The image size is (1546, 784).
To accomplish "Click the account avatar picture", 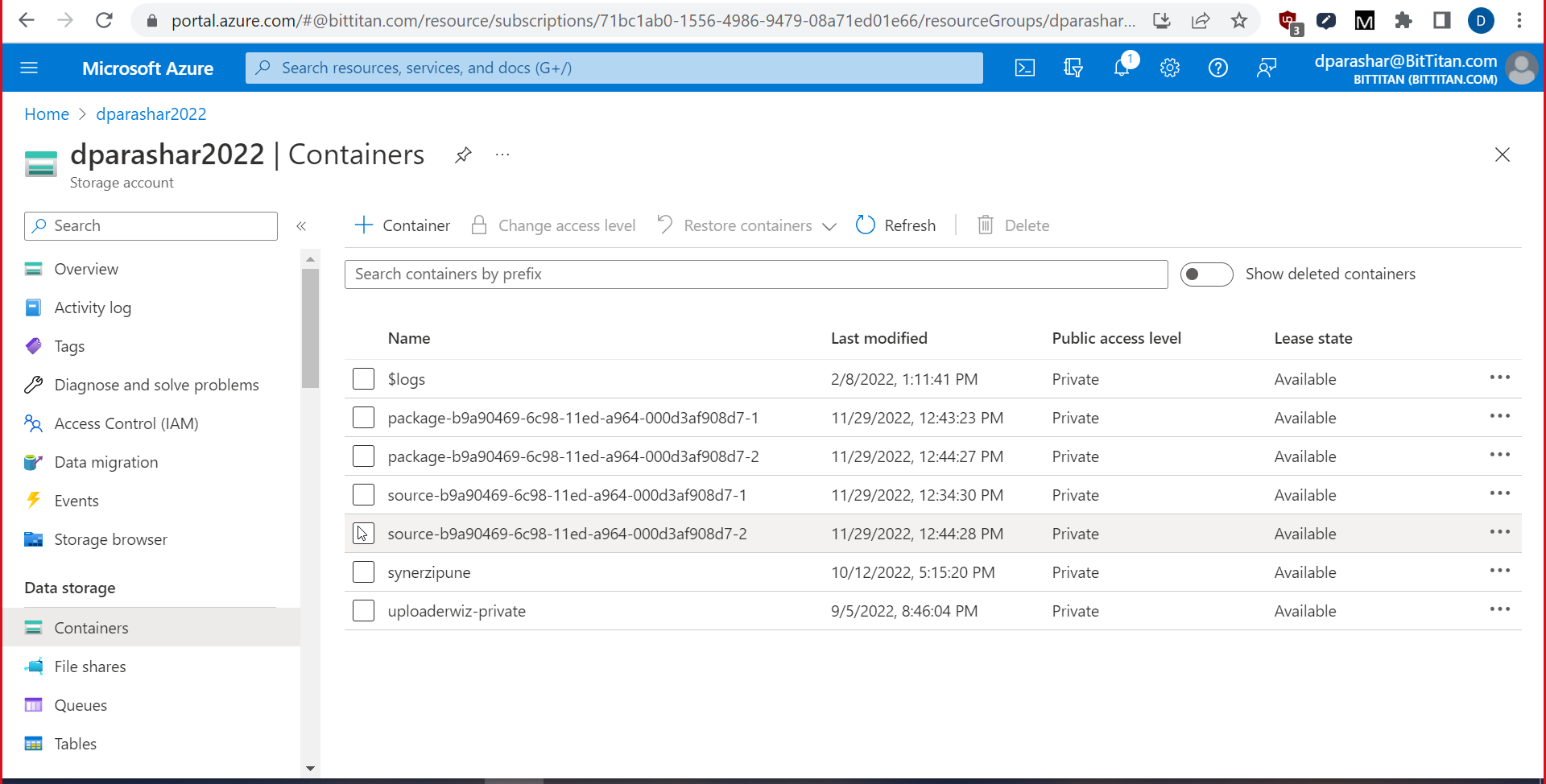I will pyautogui.click(x=1521, y=68).
